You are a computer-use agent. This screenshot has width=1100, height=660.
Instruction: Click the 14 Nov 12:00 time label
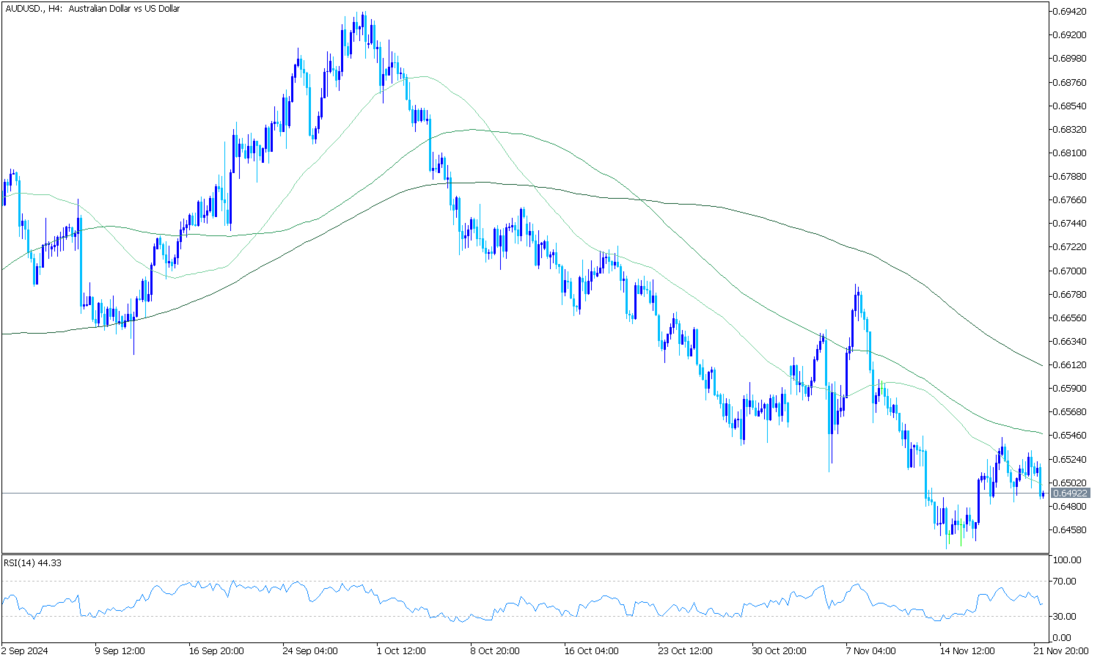pyautogui.click(x=967, y=651)
